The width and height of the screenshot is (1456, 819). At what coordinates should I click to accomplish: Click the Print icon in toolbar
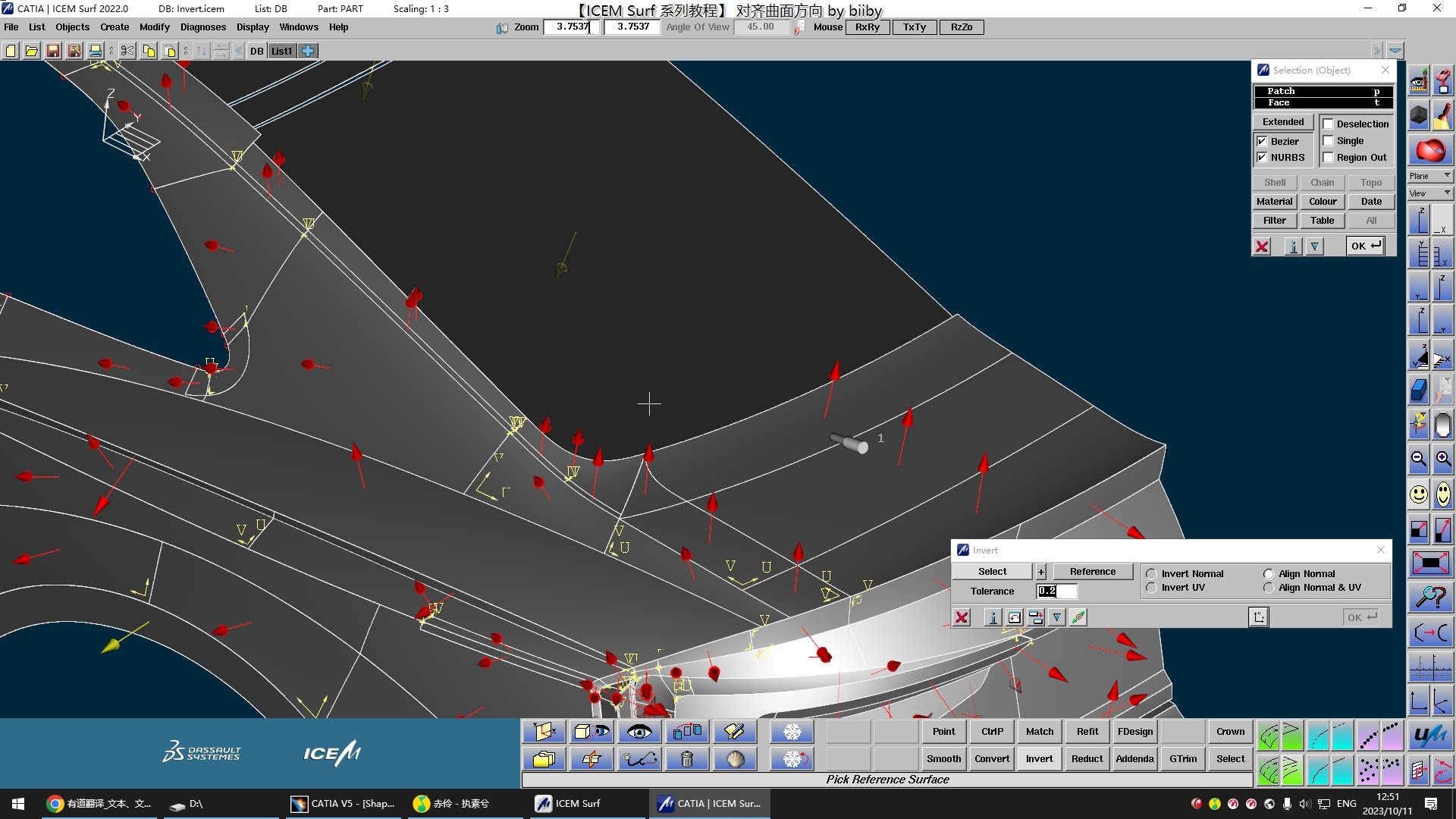pos(96,51)
